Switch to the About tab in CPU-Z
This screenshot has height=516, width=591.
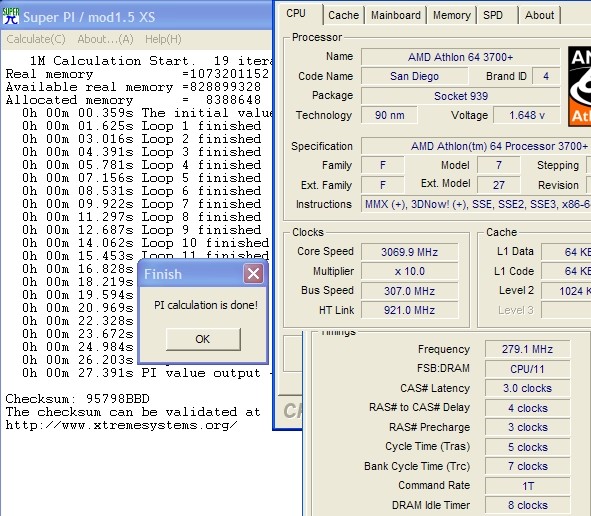(539, 15)
